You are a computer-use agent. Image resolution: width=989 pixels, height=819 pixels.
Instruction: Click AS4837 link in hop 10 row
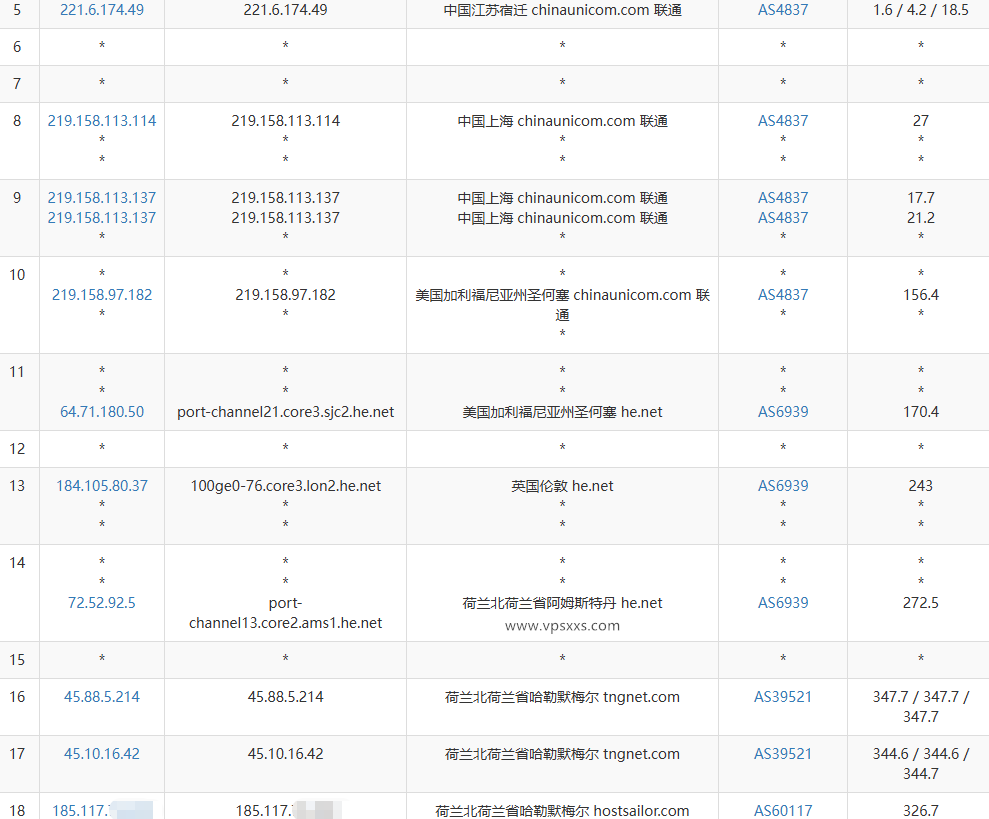(783, 295)
